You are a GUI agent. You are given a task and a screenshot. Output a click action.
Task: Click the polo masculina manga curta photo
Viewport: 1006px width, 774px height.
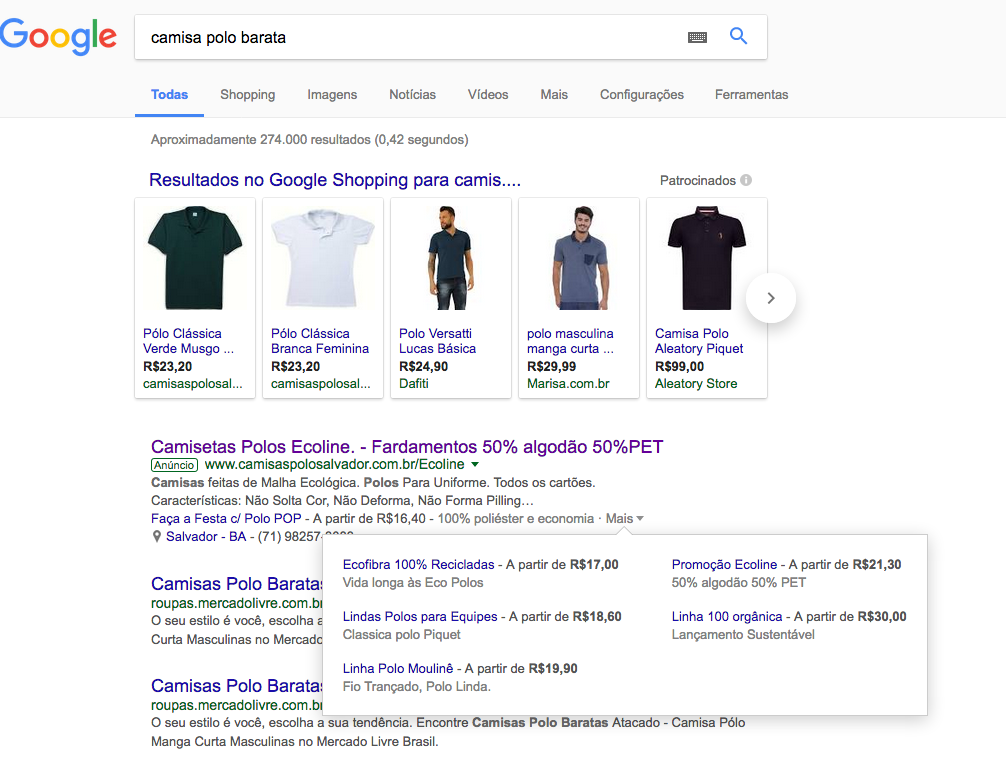[579, 258]
